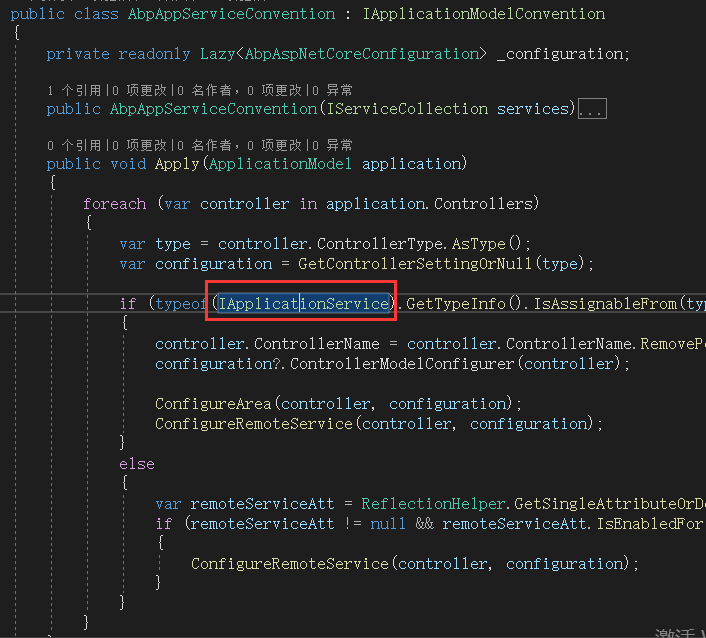
Task: Click the null keyword in the condition
Action: pos(388,524)
